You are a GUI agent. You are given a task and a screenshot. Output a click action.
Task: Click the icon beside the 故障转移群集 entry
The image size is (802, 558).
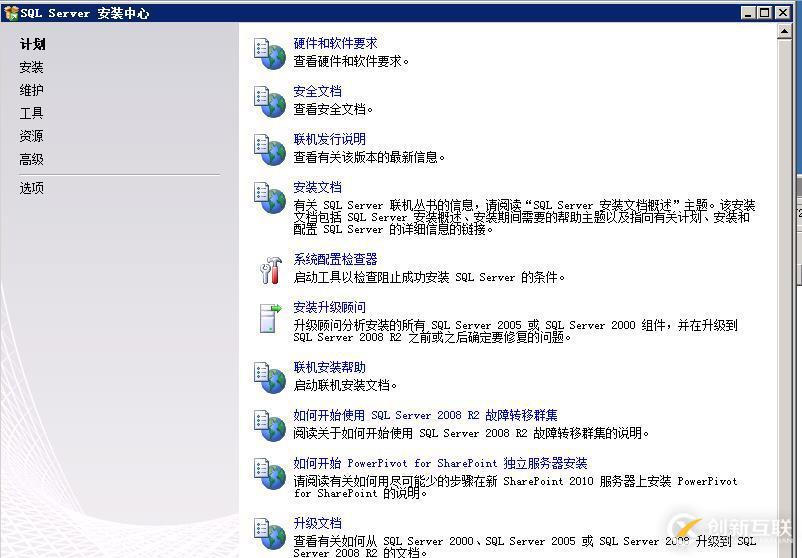pos(270,426)
